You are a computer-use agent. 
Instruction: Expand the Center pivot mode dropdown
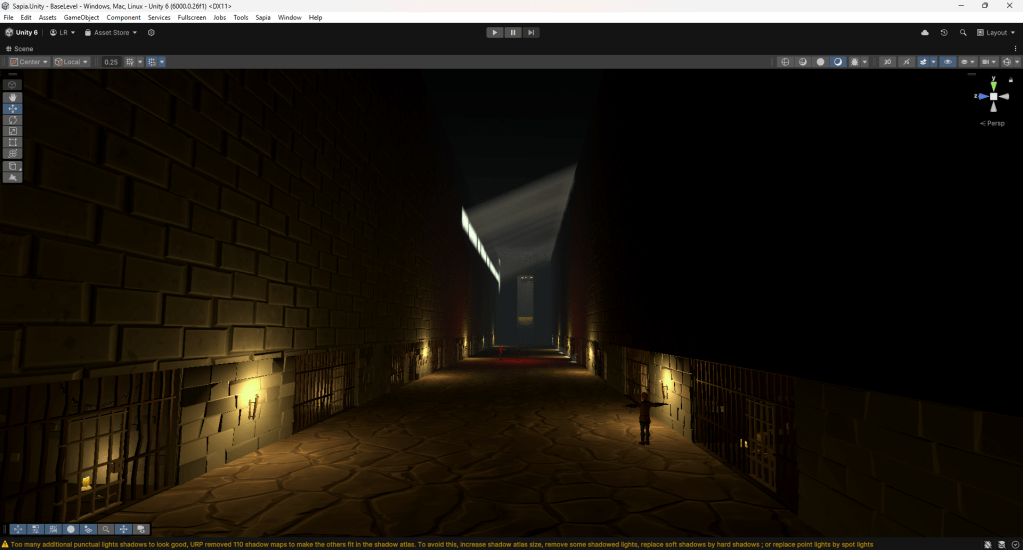(x=29, y=62)
